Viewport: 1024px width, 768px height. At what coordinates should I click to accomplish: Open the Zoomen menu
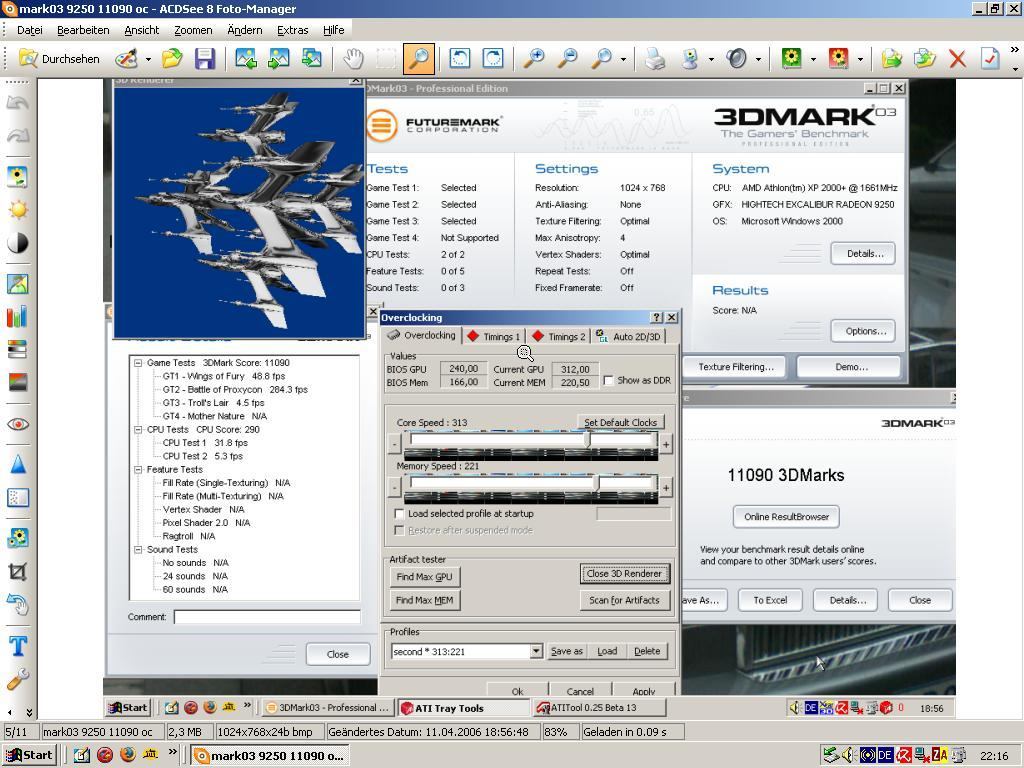[193, 30]
